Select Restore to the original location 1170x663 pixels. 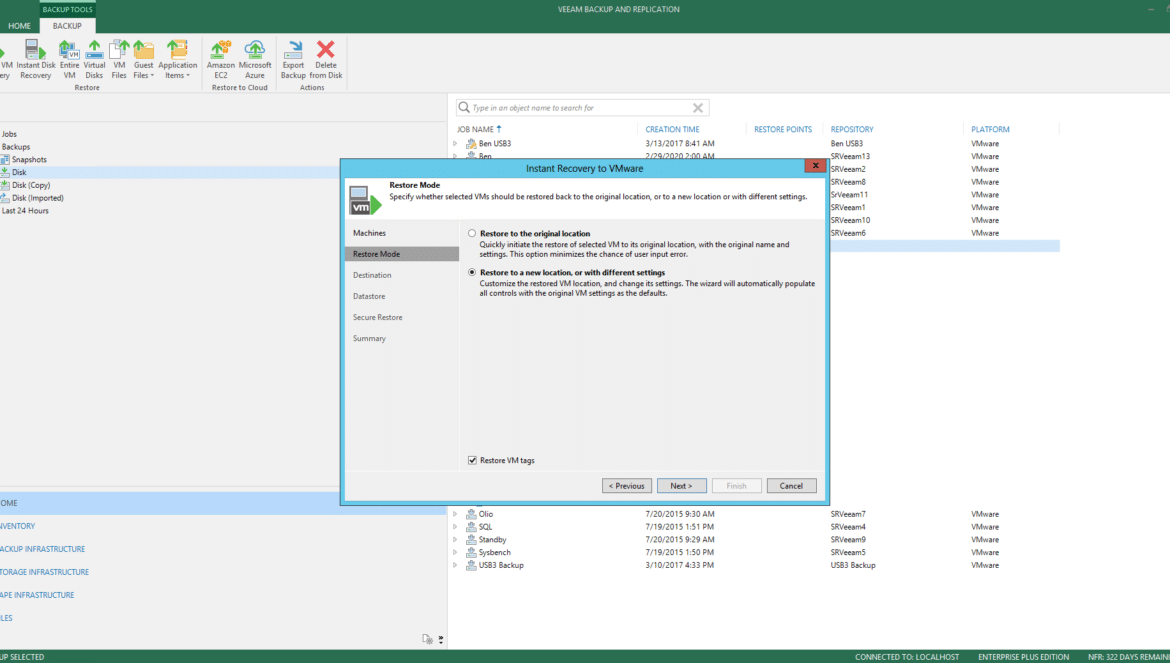pyautogui.click(x=472, y=233)
